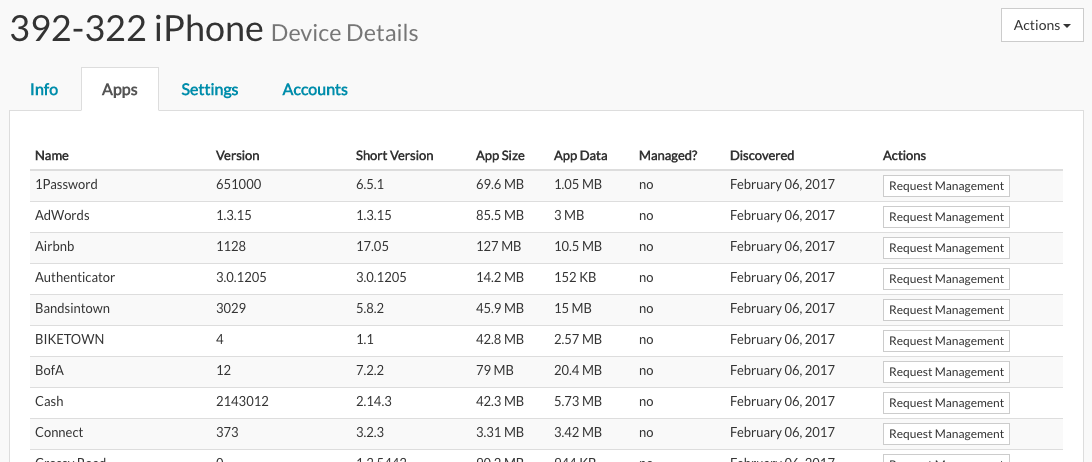
Task: Select the Bandsintown app name
Action: pyautogui.click(x=72, y=308)
